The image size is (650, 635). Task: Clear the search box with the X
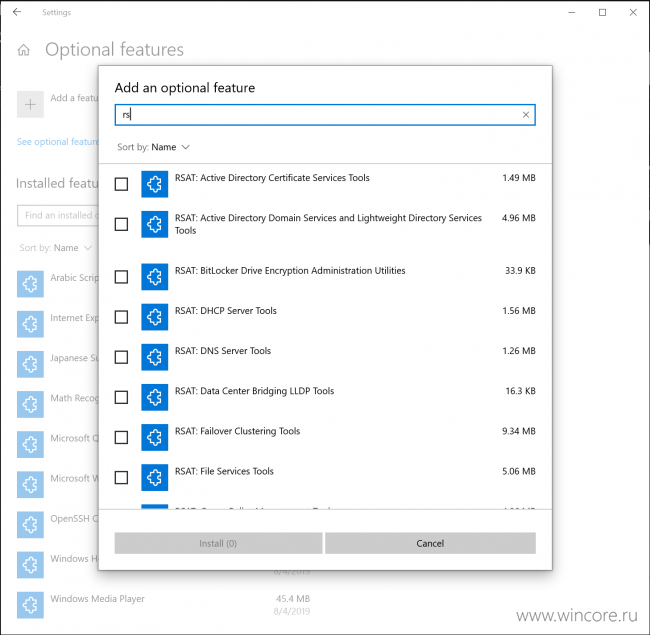click(526, 115)
